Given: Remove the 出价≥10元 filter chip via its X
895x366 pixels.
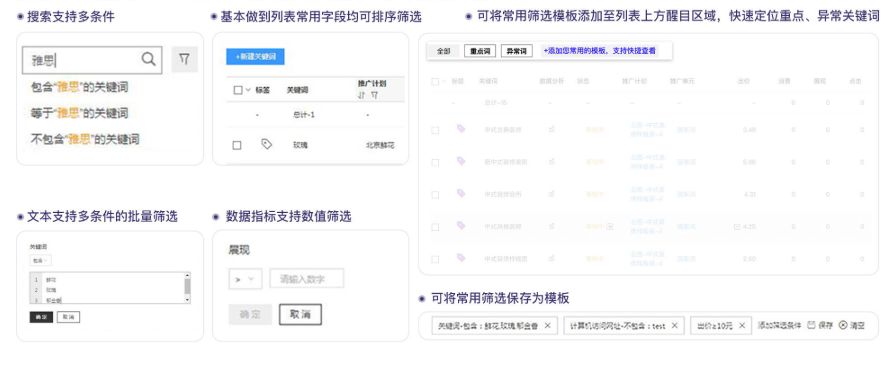Looking at the screenshot, I should click(741, 325).
